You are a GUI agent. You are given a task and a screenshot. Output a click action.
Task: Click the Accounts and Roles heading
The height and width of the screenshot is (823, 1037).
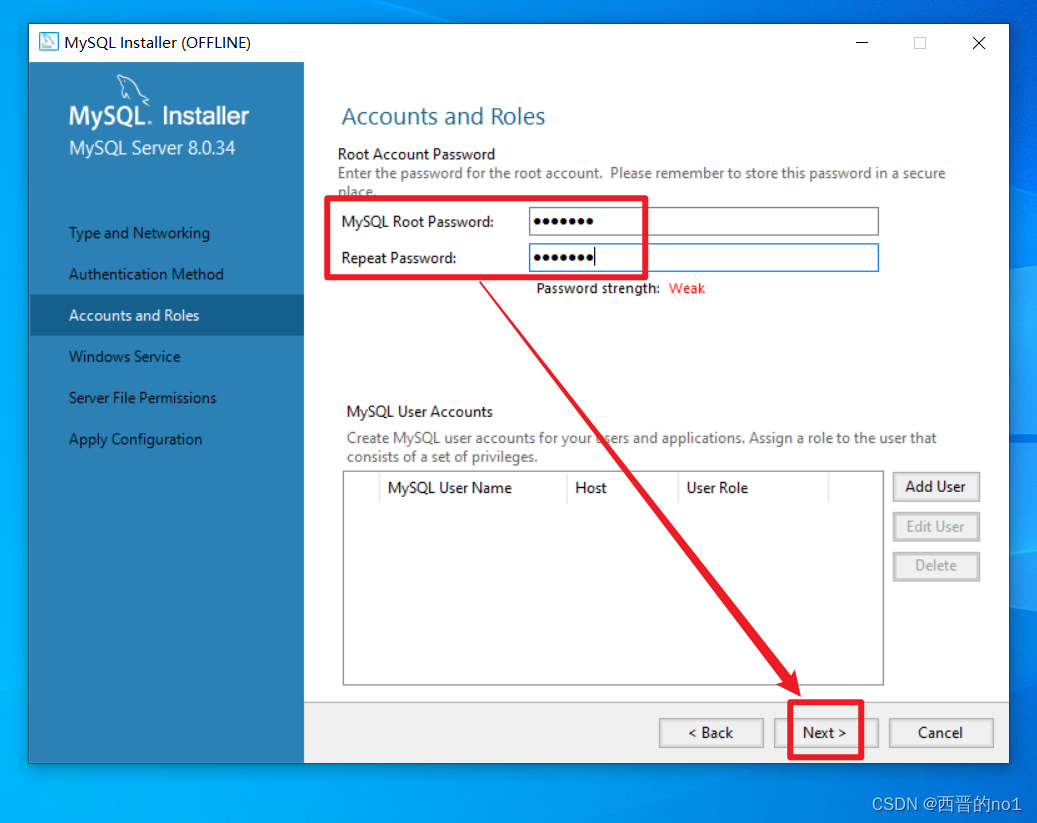pyautogui.click(x=443, y=116)
